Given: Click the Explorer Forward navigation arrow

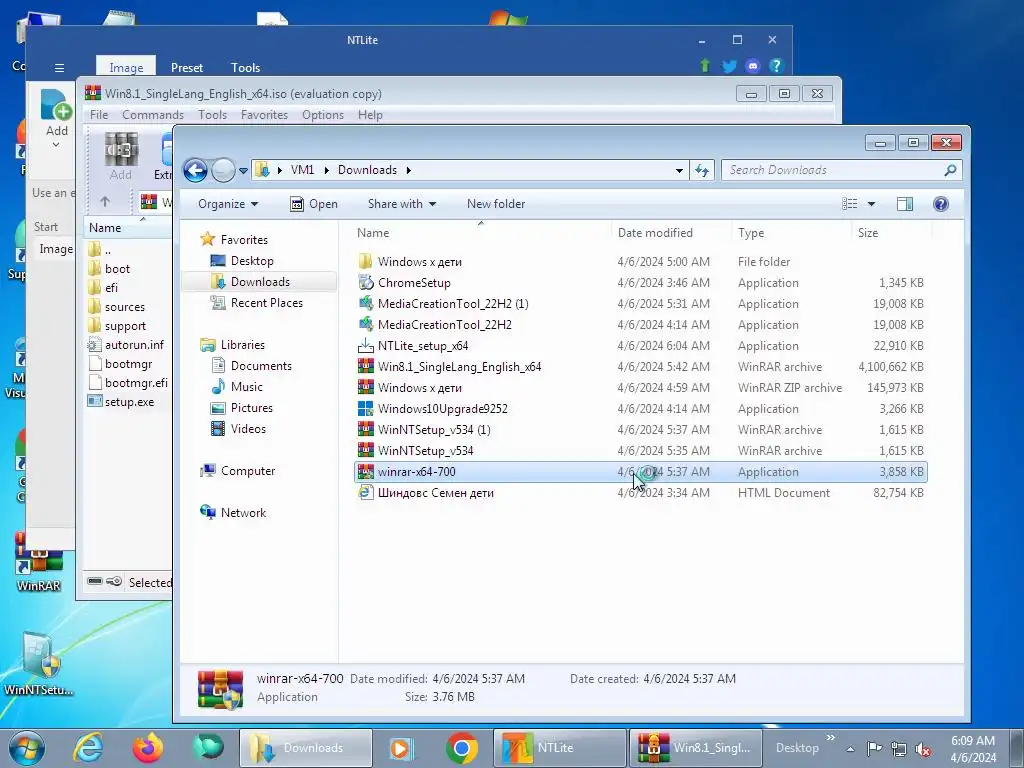Looking at the screenshot, I should (223, 170).
